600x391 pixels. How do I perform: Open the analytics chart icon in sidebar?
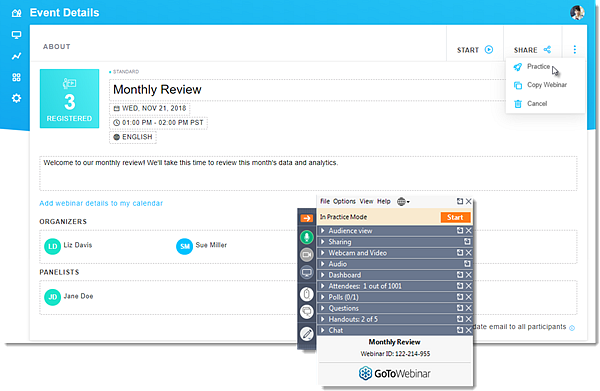[x=16, y=56]
